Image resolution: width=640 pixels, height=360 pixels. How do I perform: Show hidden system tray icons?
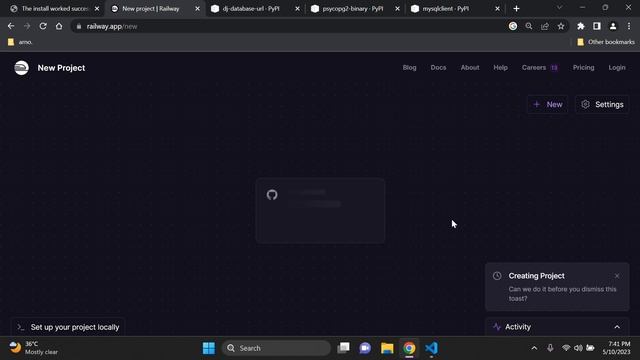(x=534, y=348)
